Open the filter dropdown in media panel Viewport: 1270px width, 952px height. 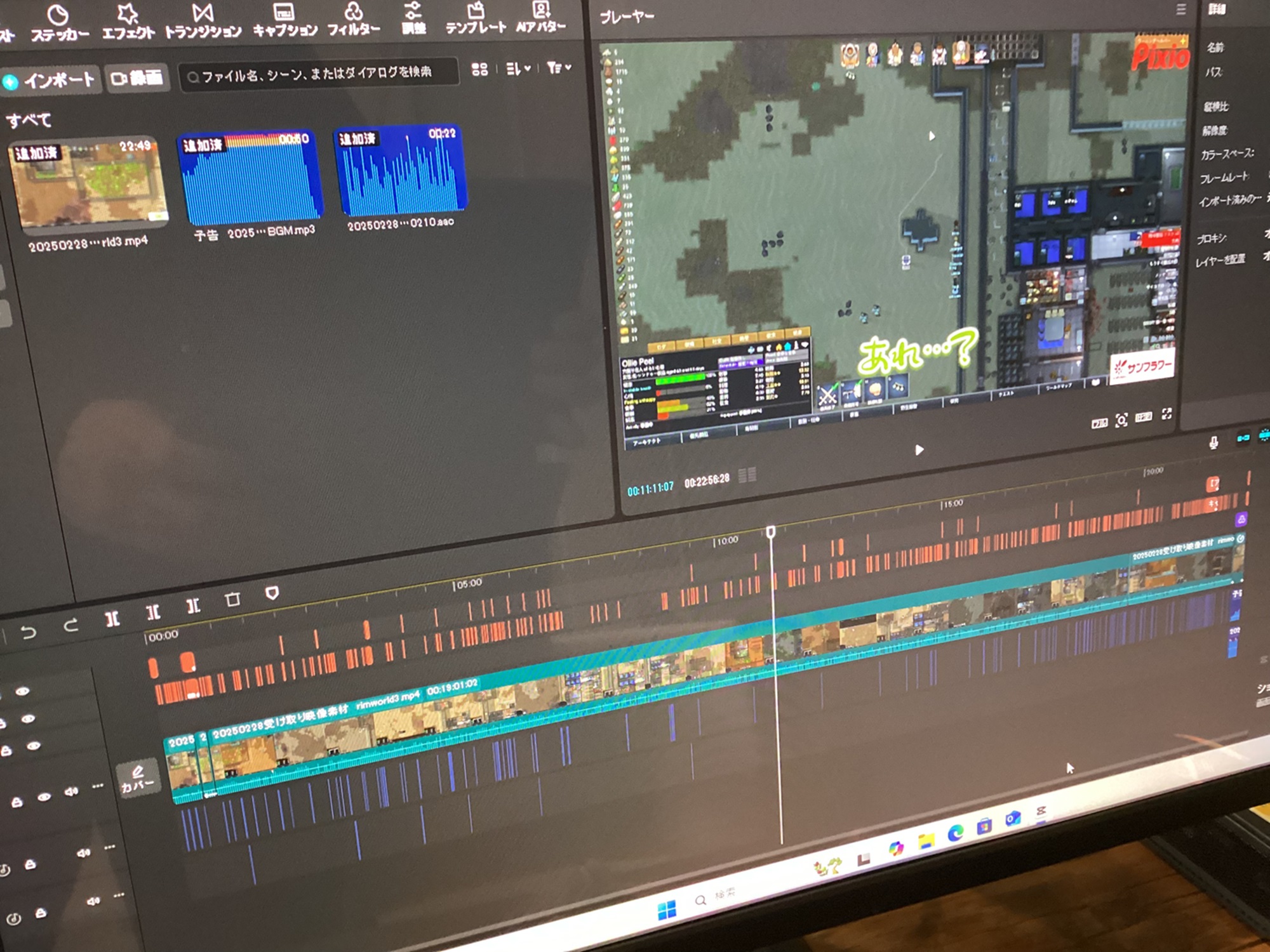coord(559,67)
